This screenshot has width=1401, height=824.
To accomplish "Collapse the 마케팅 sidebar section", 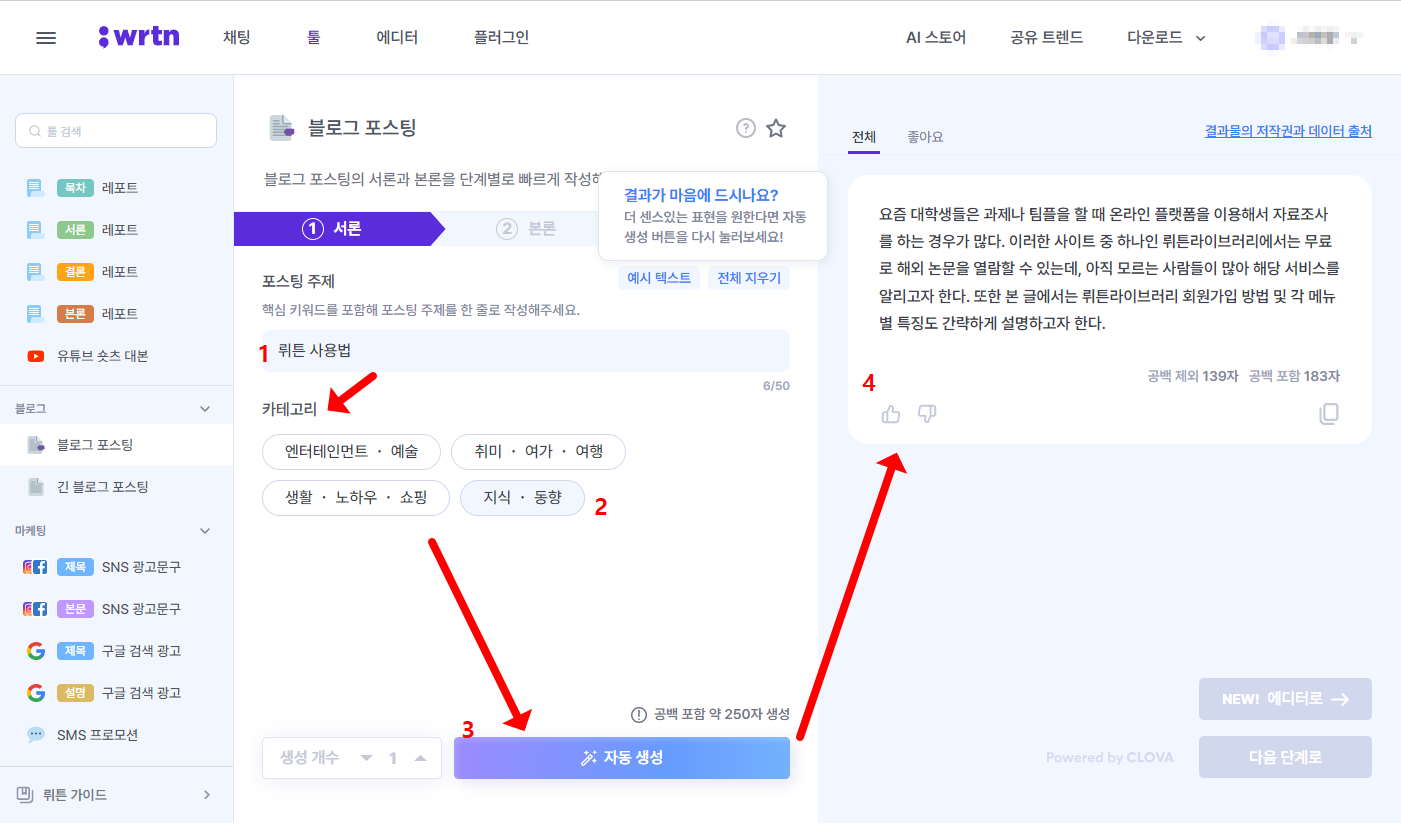I will click(204, 530).
